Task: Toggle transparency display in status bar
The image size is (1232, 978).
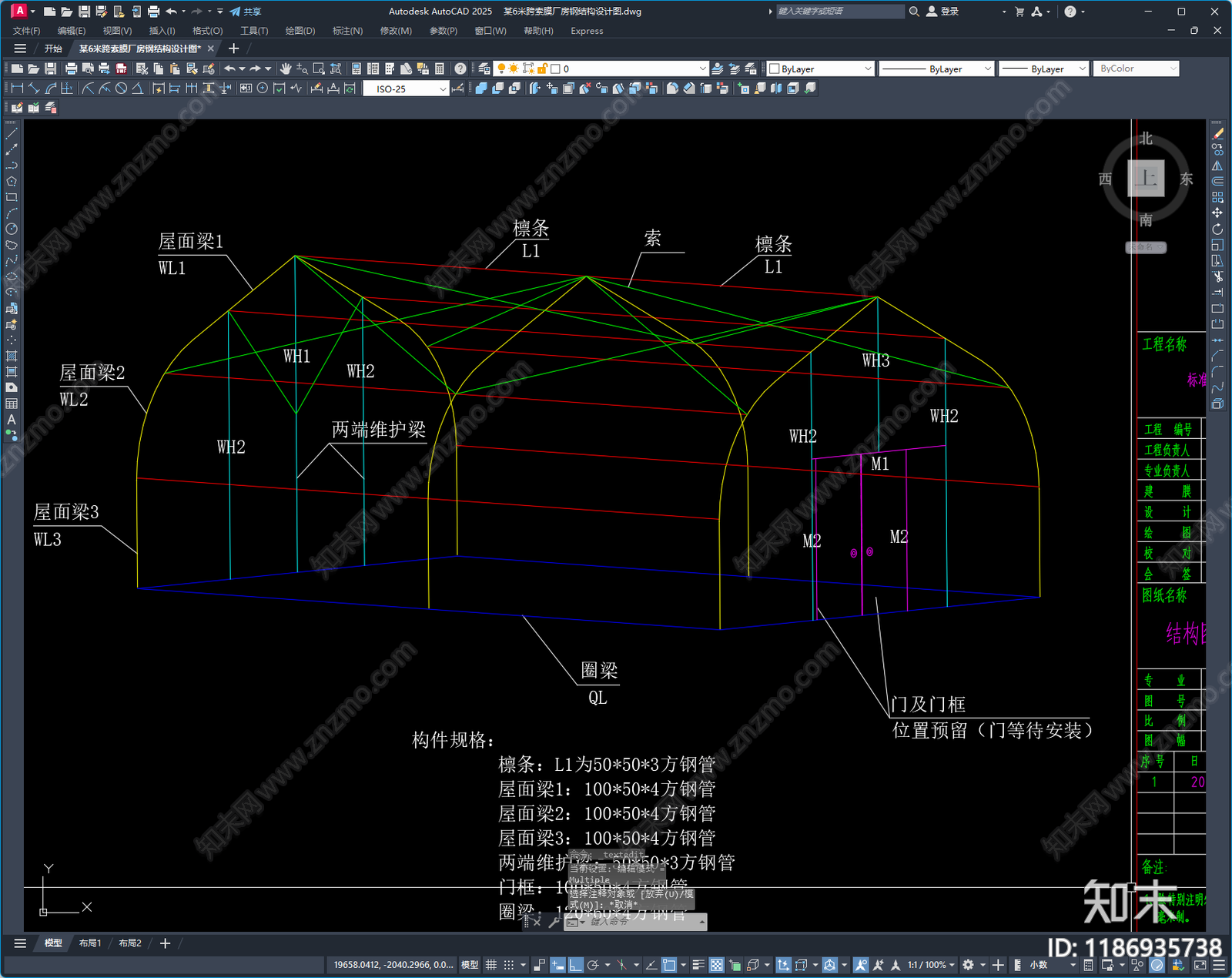Action: [716, 965]
